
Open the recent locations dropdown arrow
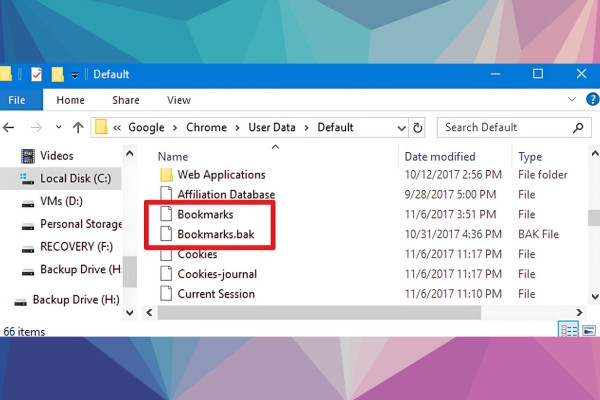pyautogui.click(x=59, y=127)
